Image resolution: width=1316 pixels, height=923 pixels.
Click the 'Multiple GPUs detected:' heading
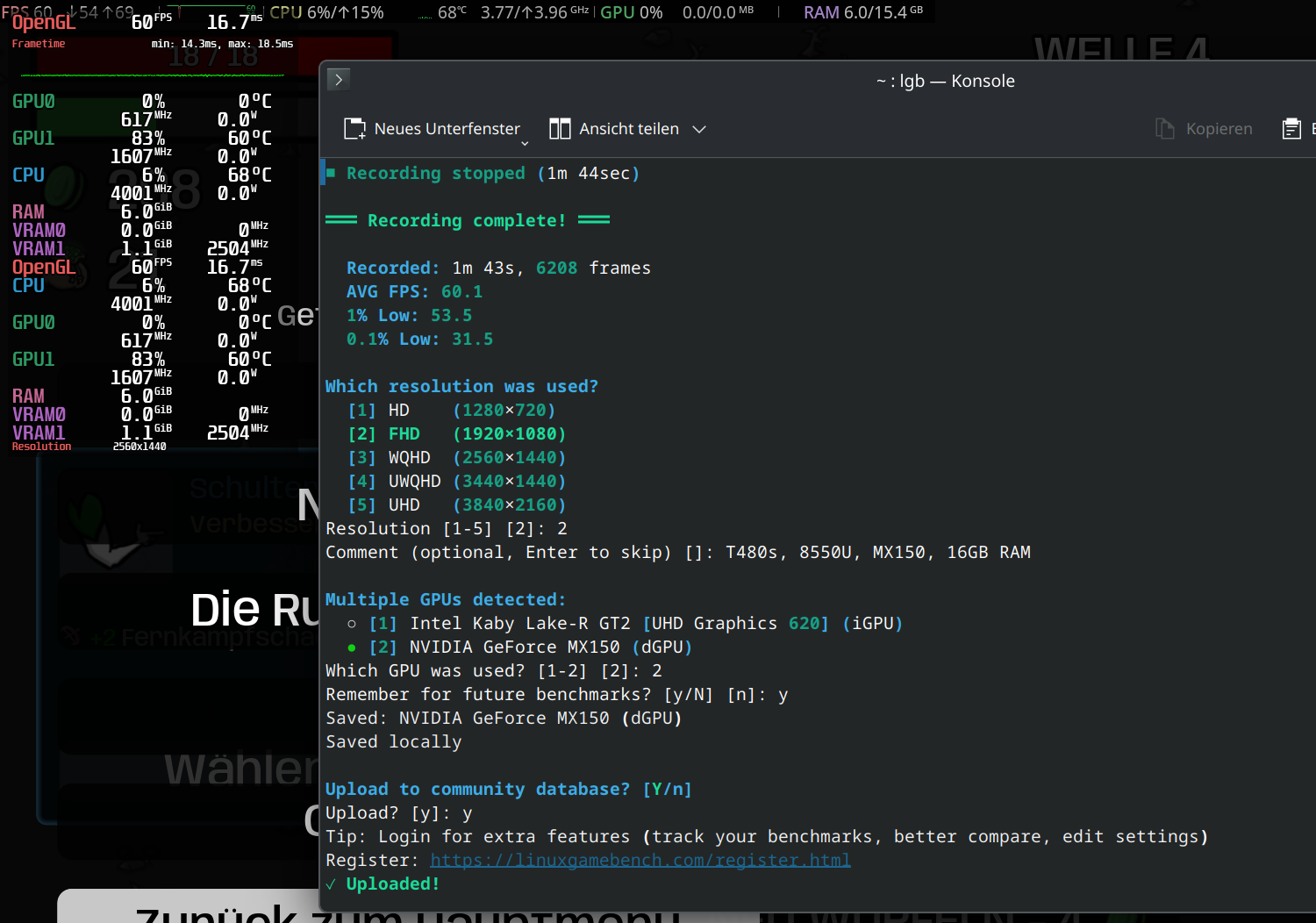pos(446,599)
